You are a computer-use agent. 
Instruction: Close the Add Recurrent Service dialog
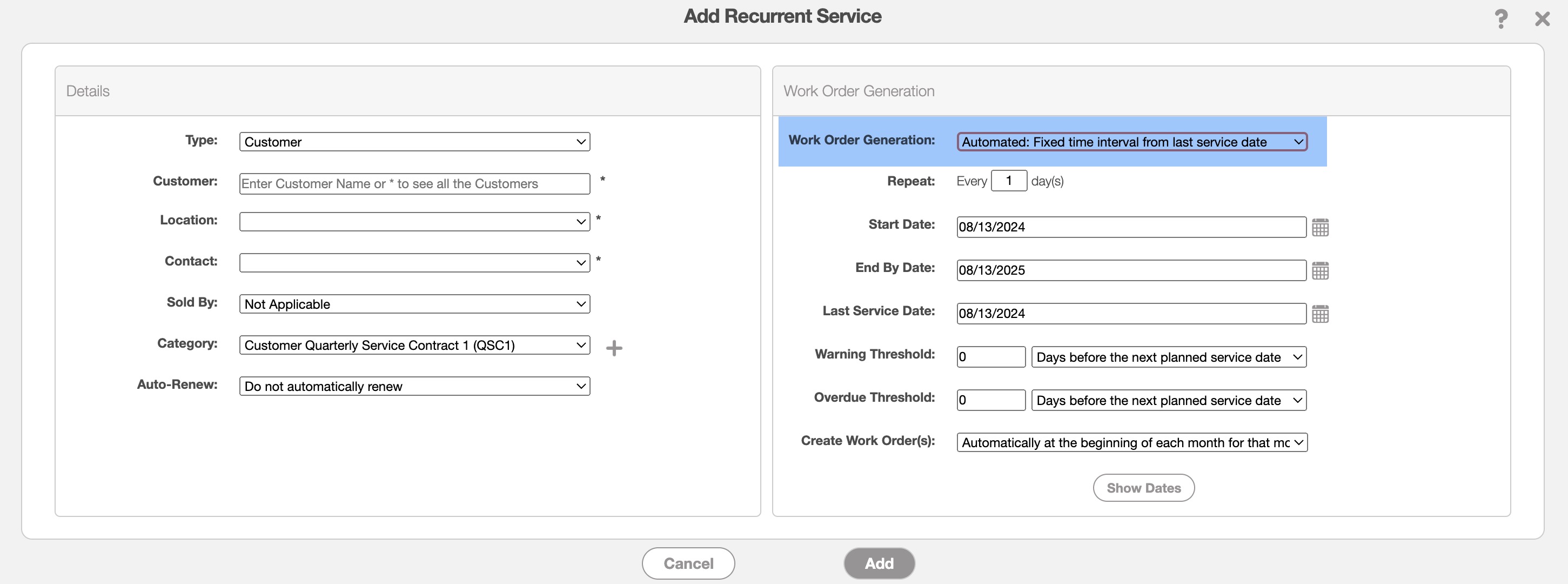coord(1542,18)
